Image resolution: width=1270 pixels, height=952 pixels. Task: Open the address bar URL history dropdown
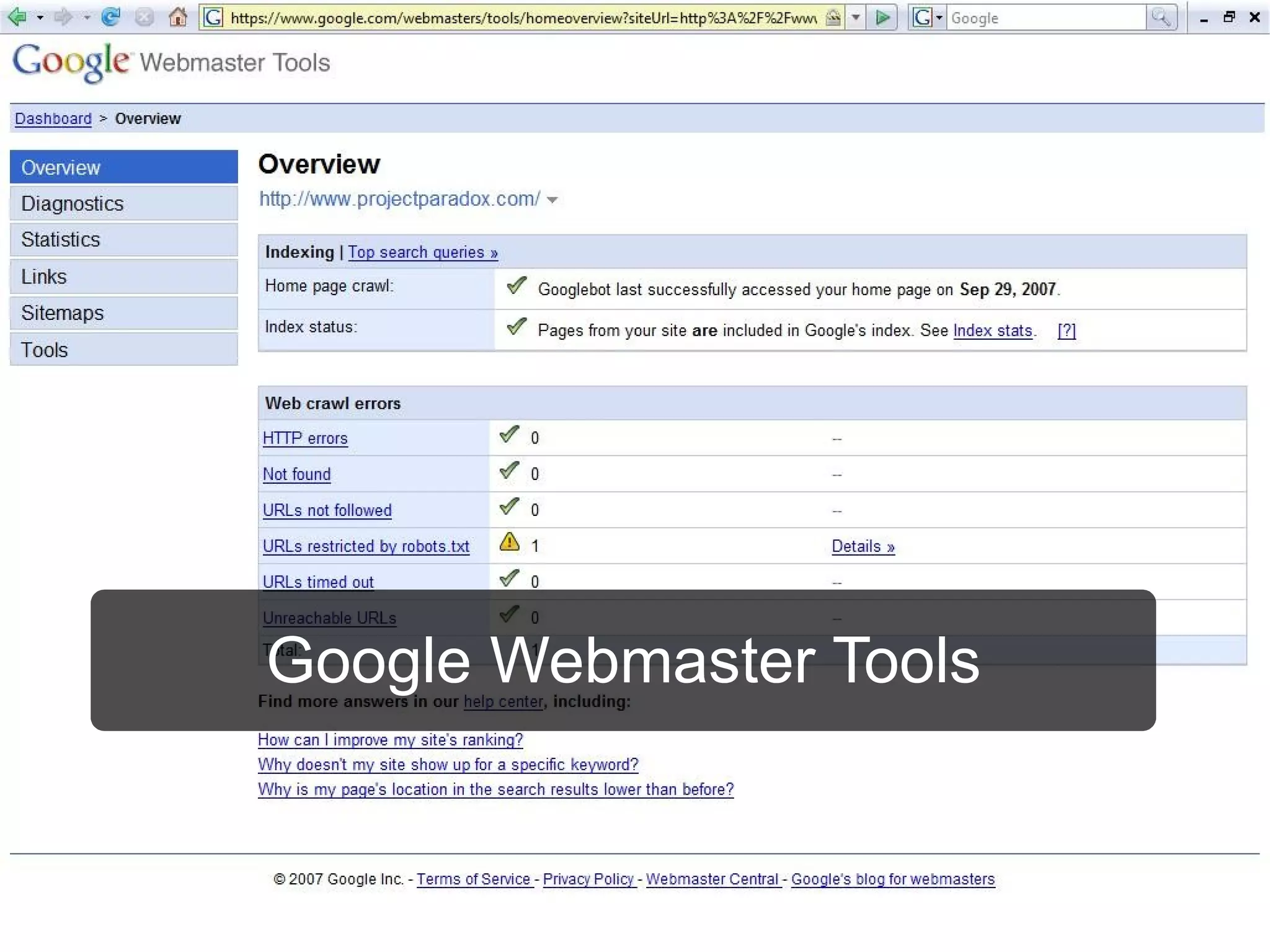point(856,17)
